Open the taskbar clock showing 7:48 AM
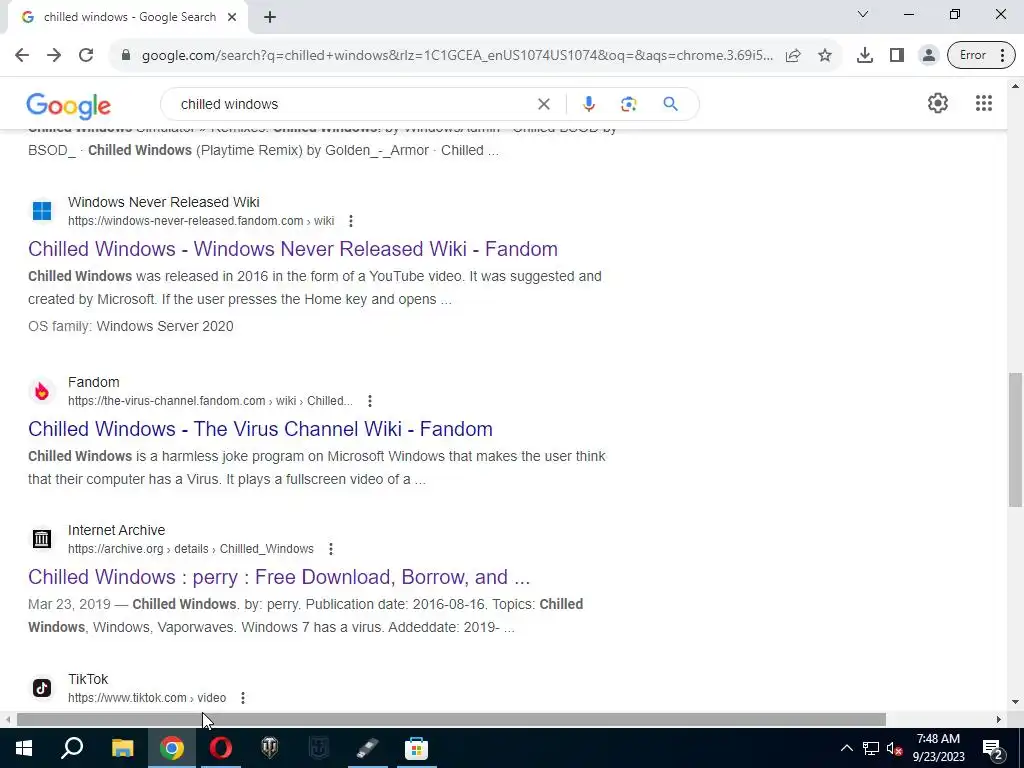This screenshot has height=768, width=1024. [938, 748]
